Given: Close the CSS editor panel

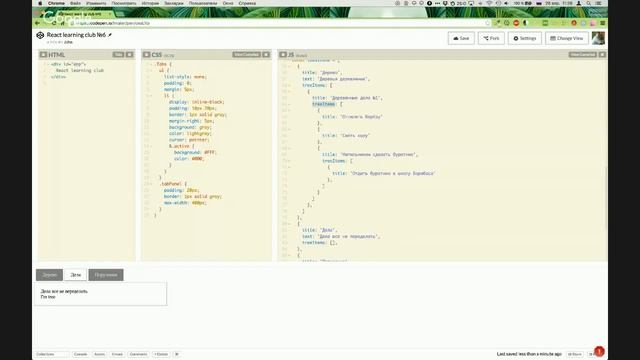Looking at the screenshot, I should pyautogui.click(x=266, y=54).
